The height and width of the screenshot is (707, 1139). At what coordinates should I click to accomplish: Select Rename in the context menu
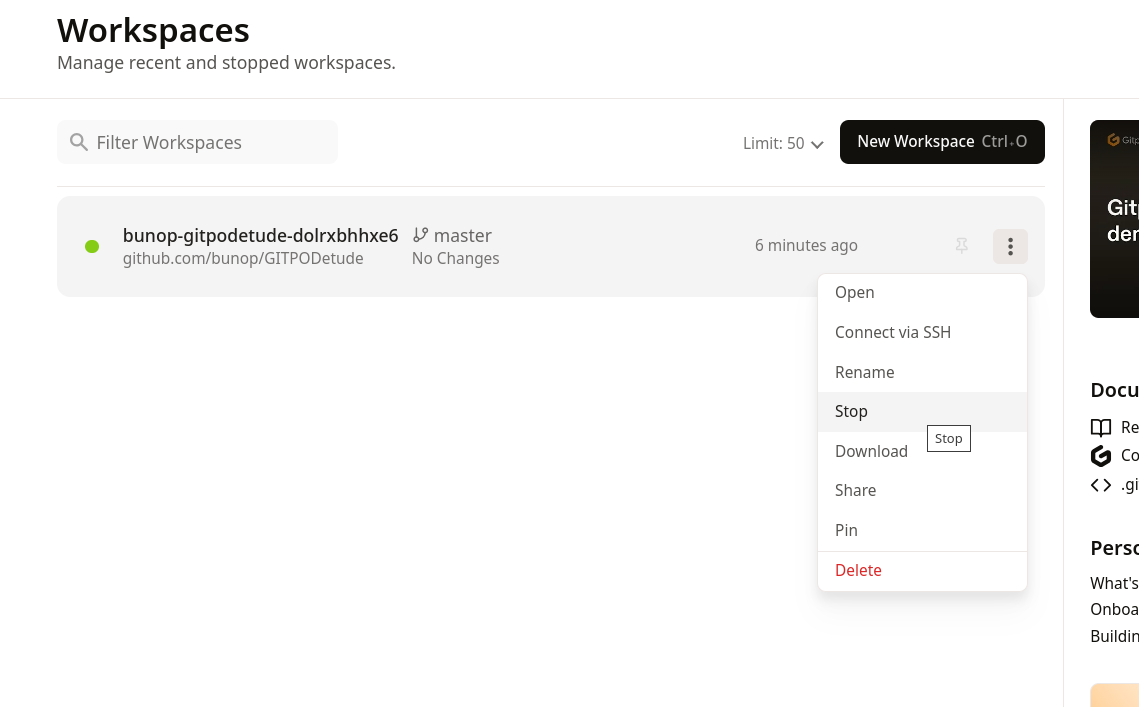[x=865, y=372]
